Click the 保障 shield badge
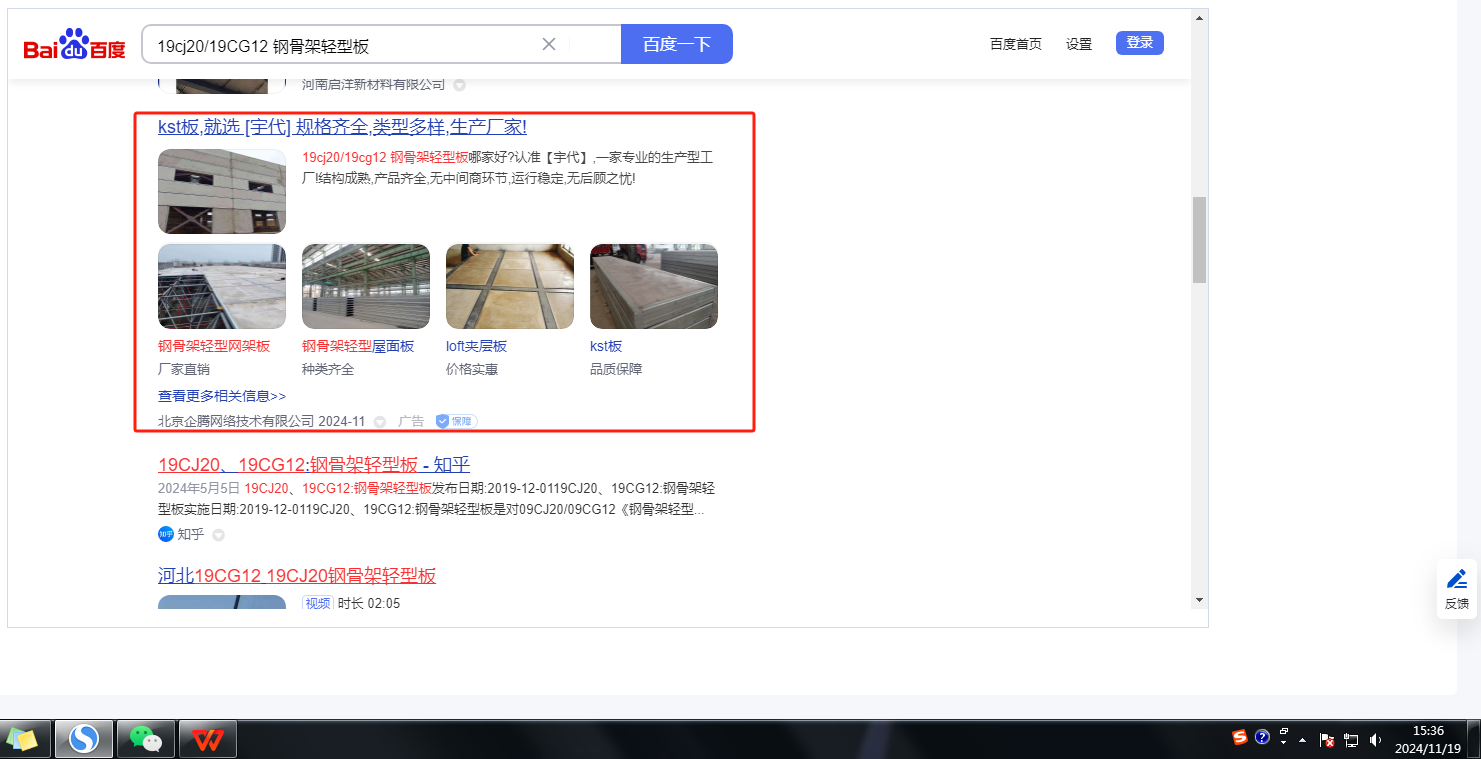This screenshot has width=1481, height=759. coord(456,421)
